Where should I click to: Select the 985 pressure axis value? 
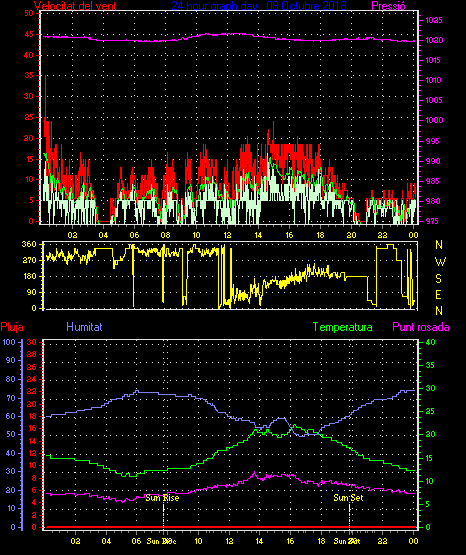433,181
